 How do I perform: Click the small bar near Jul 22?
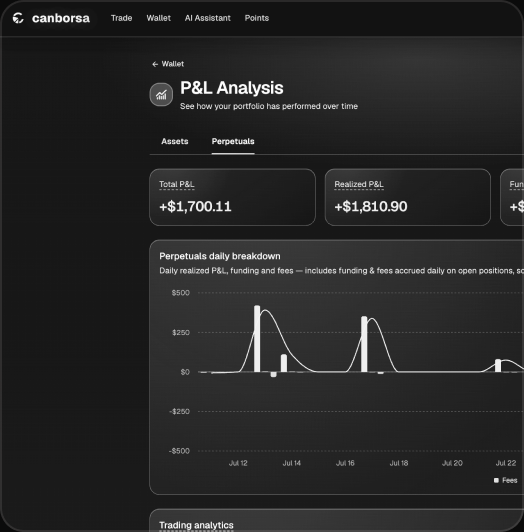[498, 365]
